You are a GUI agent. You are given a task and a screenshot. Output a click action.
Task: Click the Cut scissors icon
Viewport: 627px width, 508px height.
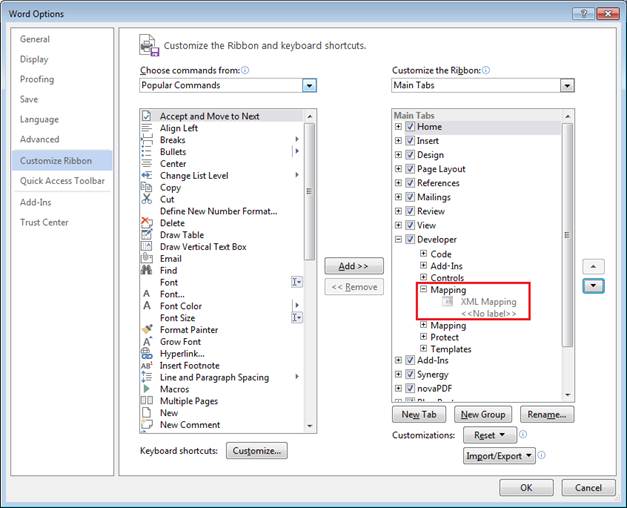147,199
